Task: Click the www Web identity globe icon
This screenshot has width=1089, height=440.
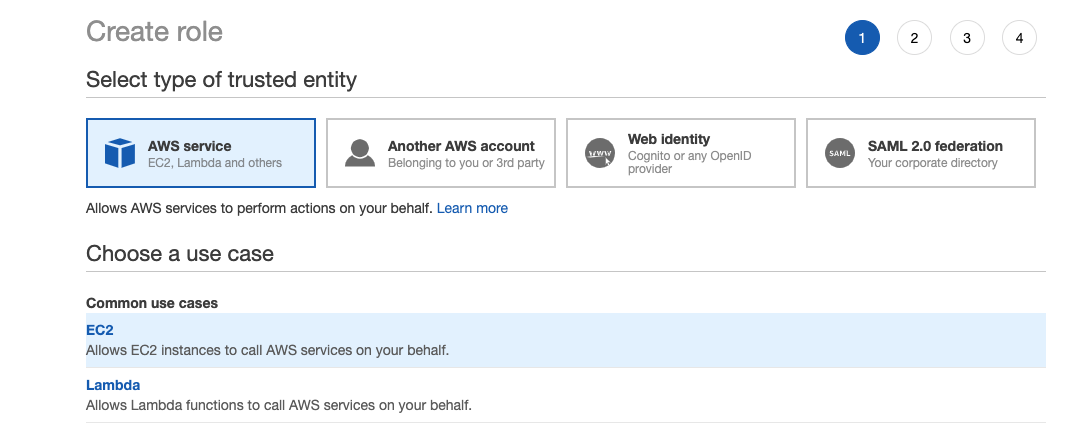Action: (600, 154)
